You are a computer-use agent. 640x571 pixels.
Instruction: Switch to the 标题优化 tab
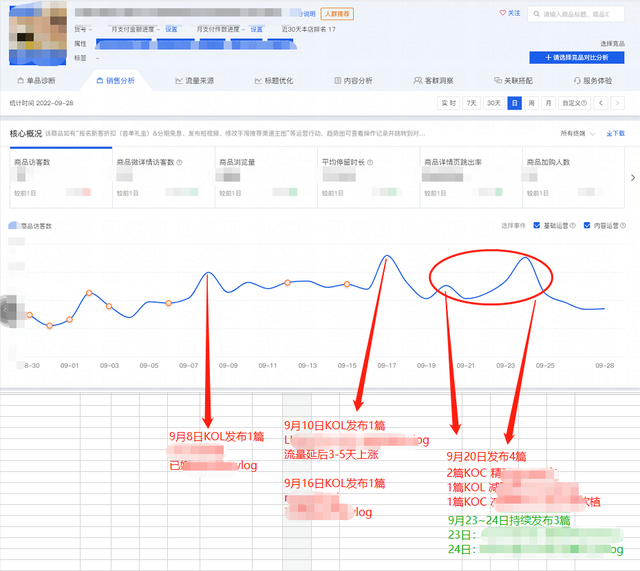(274, 80)
